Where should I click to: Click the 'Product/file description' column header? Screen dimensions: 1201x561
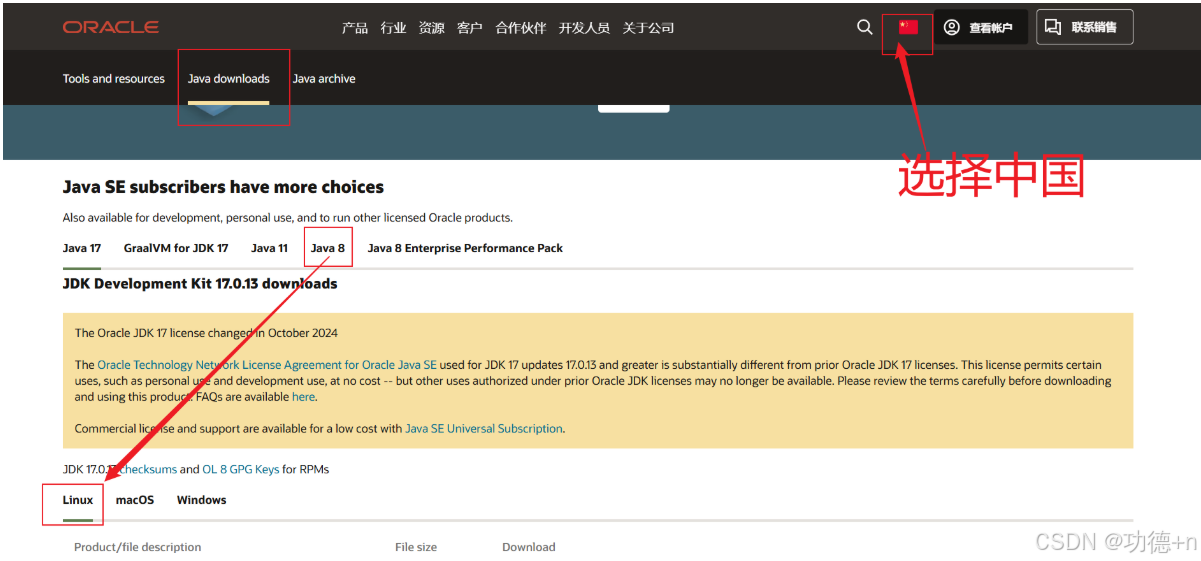click(x=138, y=547)
